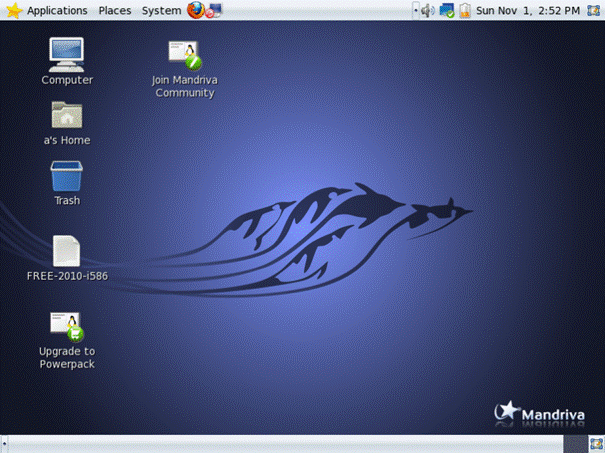Click the Mandriva star icon in panel
Screen dimensions: 605x453
pyautogui.click(x=14, y=10)
